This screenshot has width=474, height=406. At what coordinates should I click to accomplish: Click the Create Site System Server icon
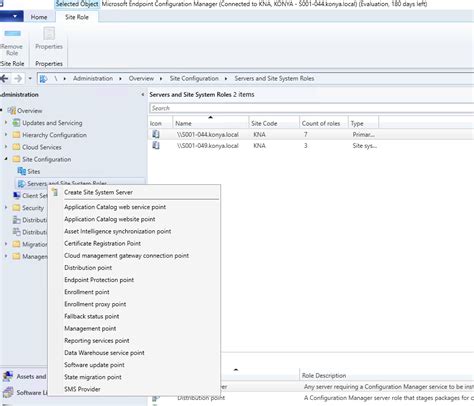(55, 192)
